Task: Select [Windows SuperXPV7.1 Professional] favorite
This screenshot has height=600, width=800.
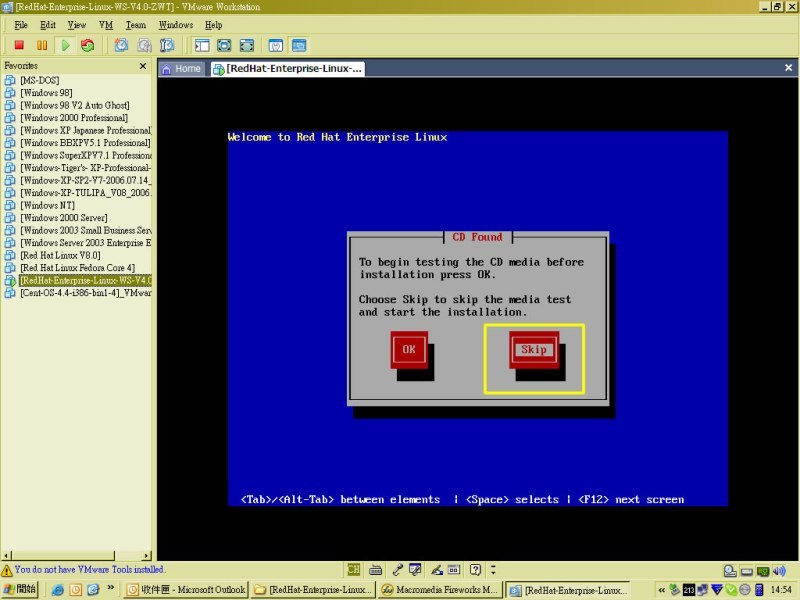Action: click(86, 155)
